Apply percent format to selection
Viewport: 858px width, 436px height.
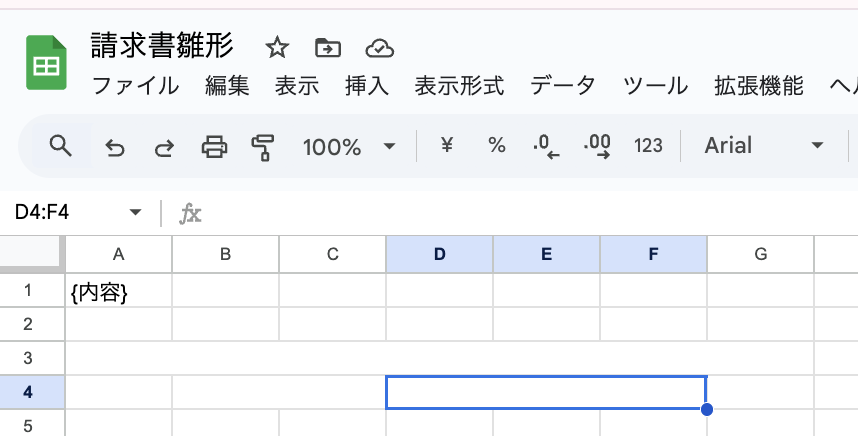tap(496, 146)
